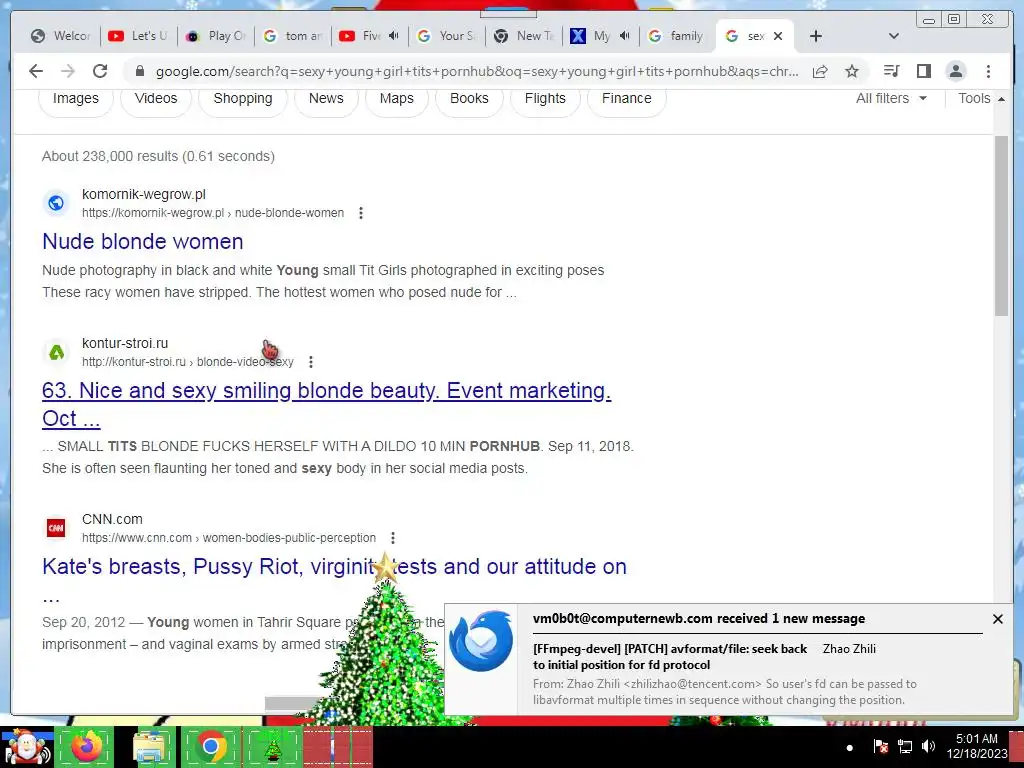
Task: Open more options for komornik-wegrow.pl result
Action: click(360, 213)
